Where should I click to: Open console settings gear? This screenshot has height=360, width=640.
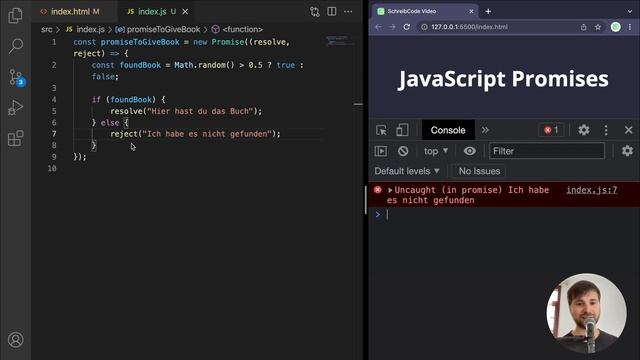627,151
